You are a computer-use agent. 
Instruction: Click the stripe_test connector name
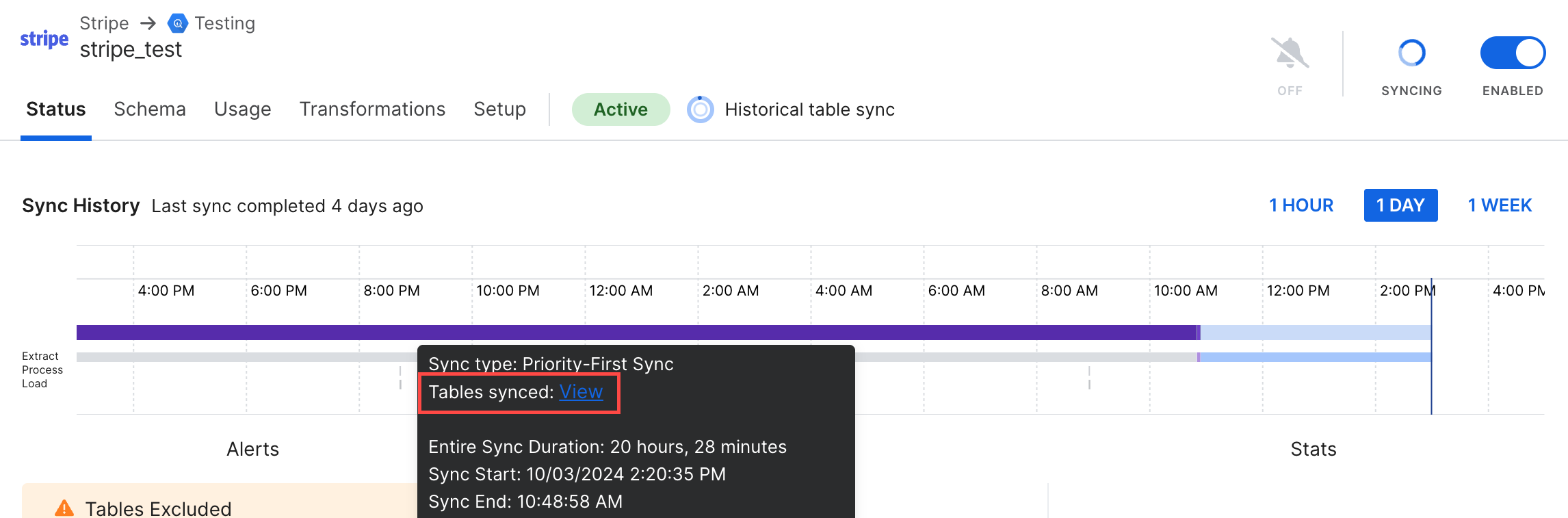coord(131,50)
